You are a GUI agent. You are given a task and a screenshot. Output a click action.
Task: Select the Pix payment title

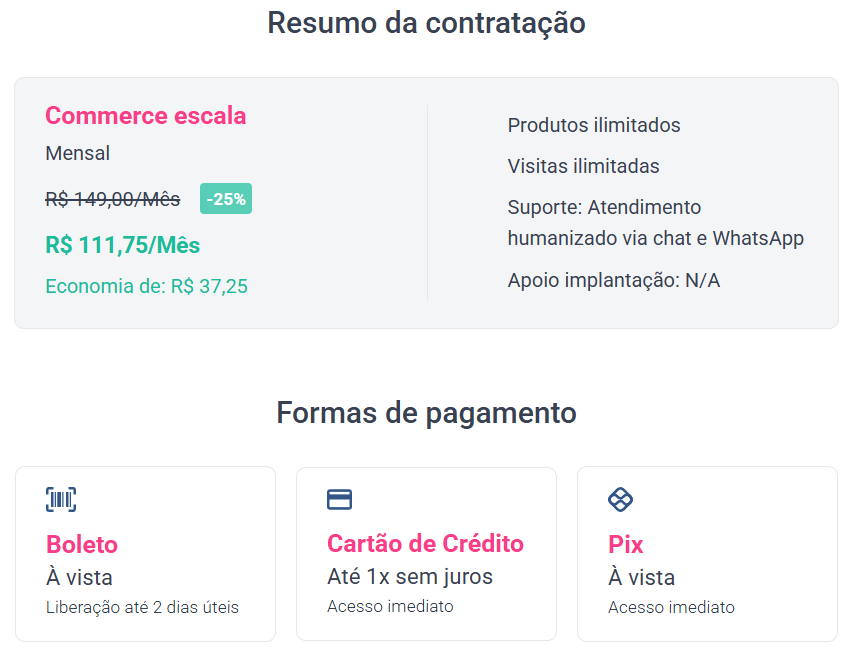pos(626,545)
